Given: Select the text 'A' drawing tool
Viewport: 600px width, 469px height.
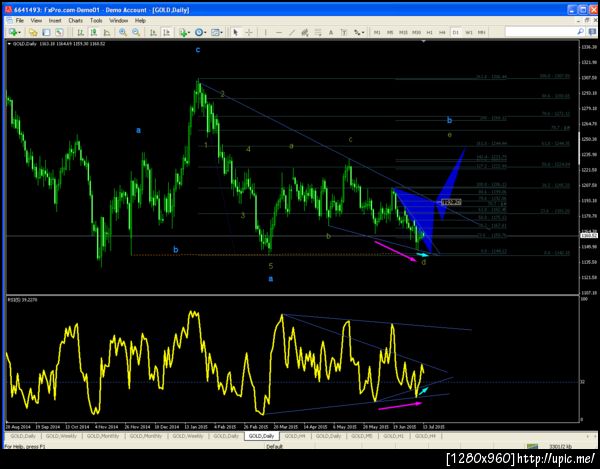Looking at the screenshot, I should [x=331, y=33].
